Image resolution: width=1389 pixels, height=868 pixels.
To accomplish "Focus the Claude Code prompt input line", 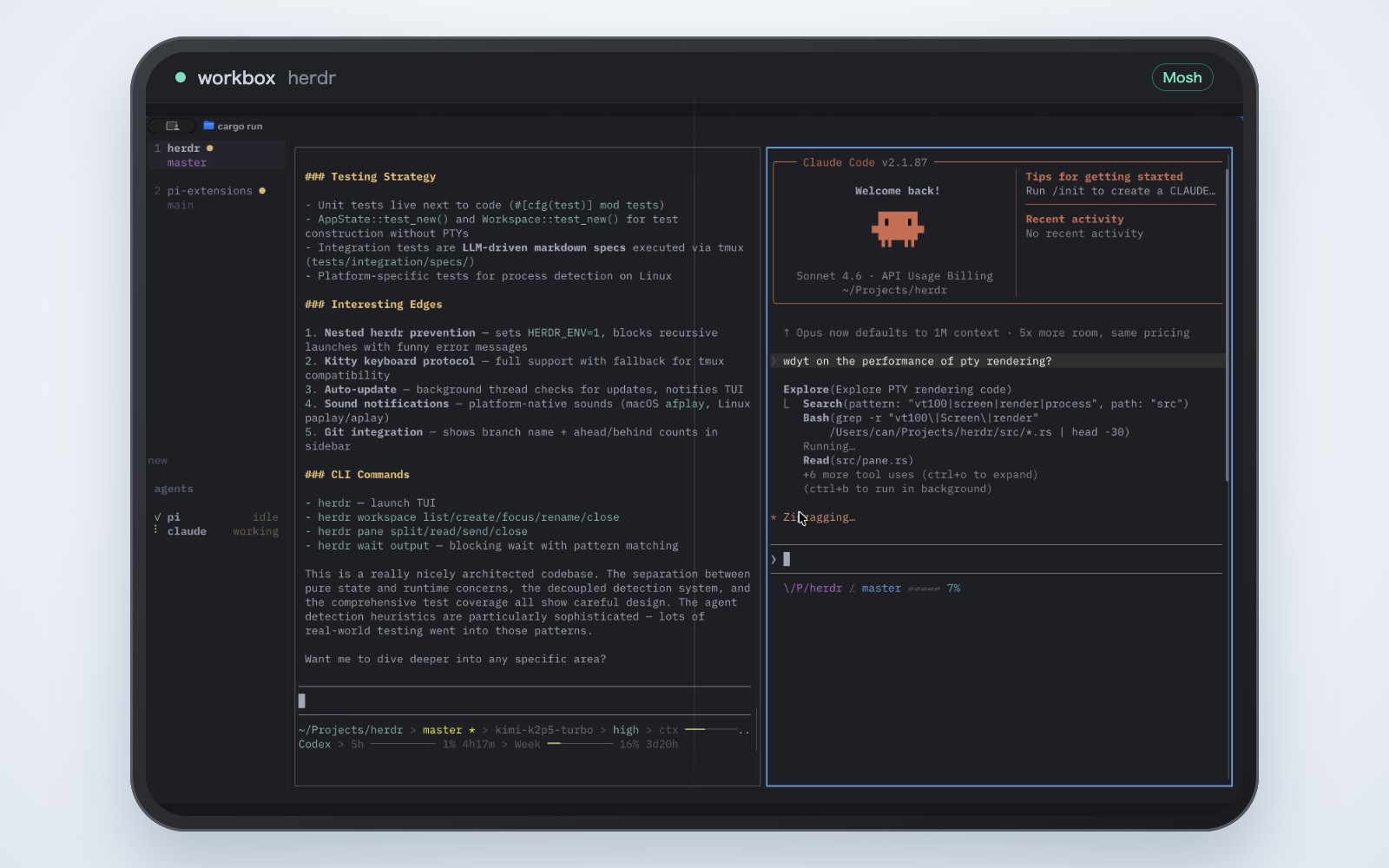I will (x=997, y=559).
